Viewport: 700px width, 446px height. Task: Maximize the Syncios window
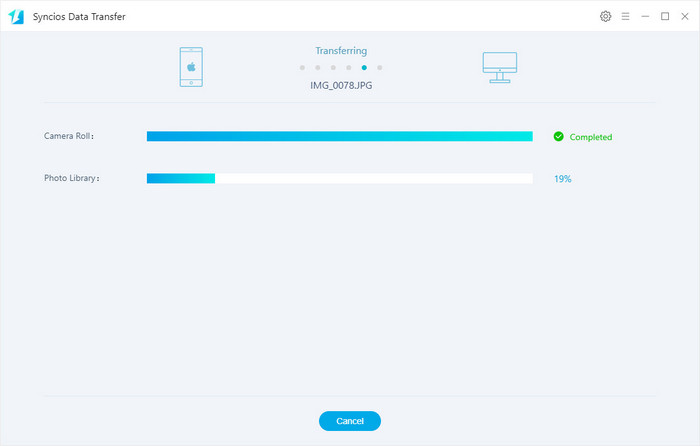click(x=665, y=17)
